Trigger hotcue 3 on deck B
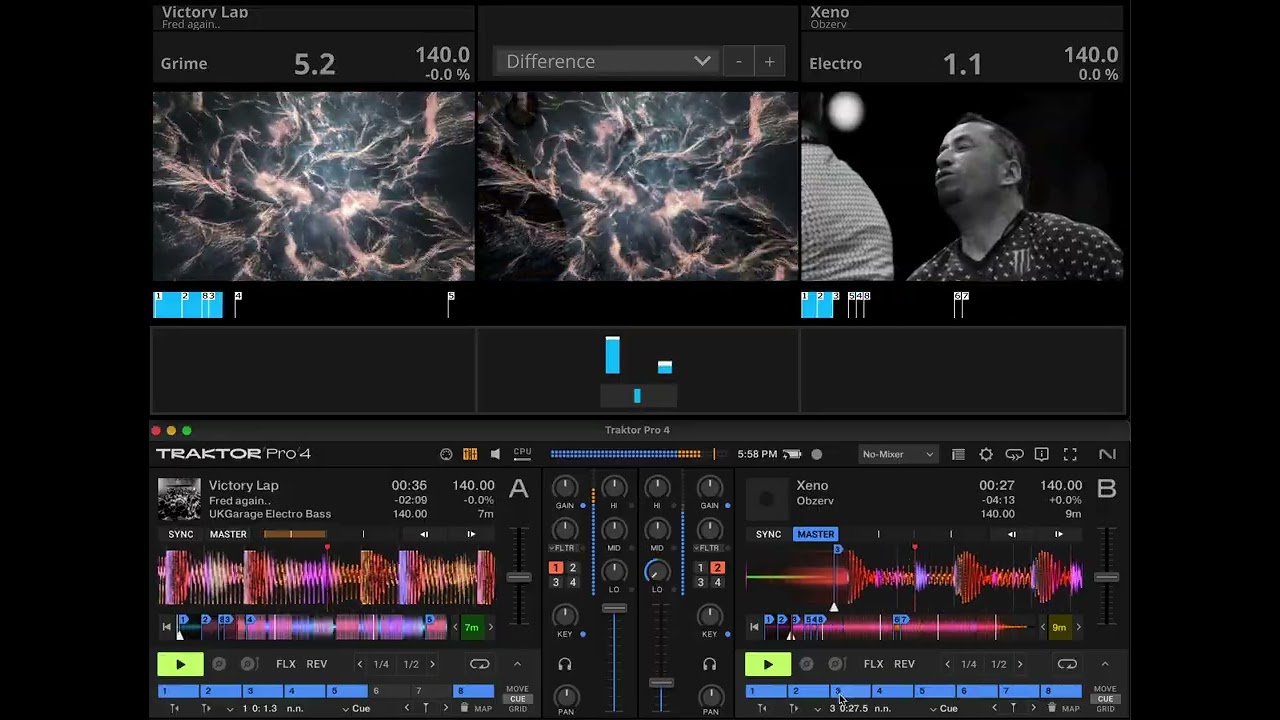This screenshot has height=720, width=1280. tap(849, 691)
